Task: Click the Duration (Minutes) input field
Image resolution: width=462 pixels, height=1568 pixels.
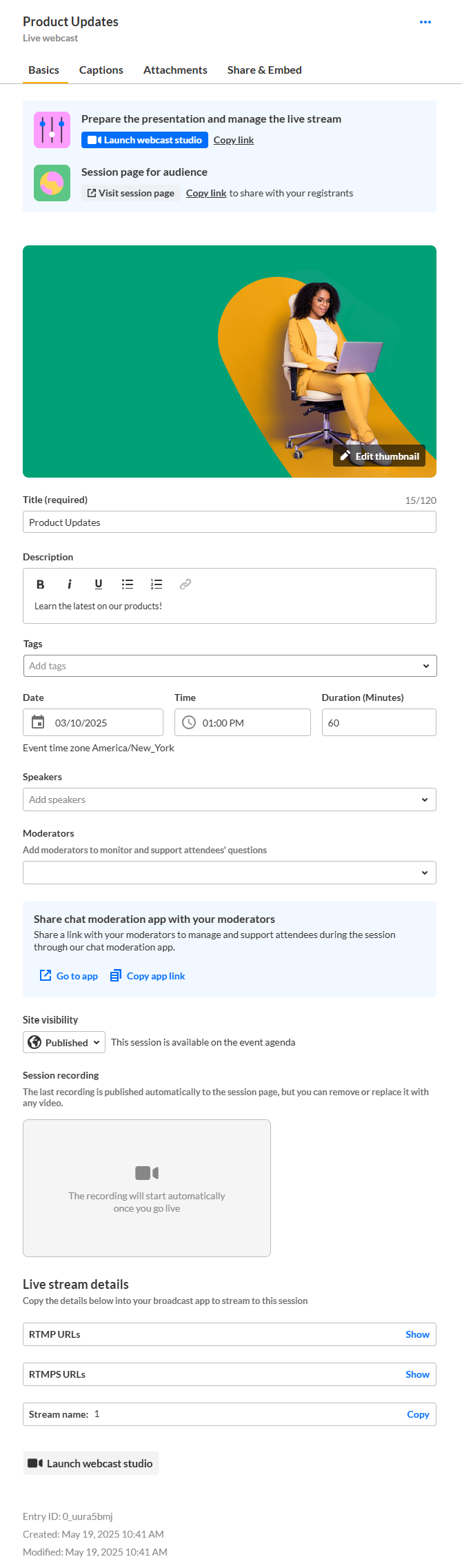Action: click(379, 722)
